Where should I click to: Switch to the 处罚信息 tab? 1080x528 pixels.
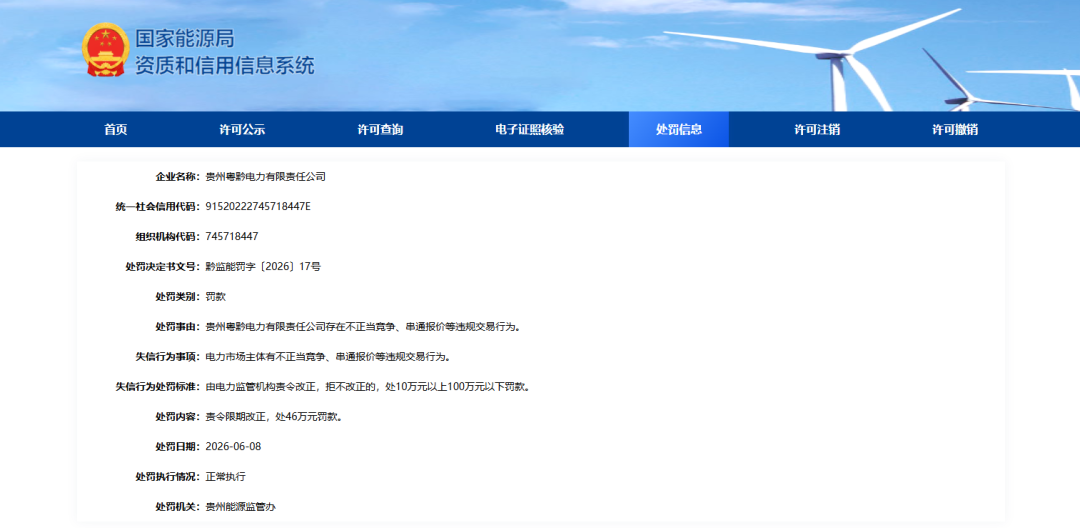point(679,129)
